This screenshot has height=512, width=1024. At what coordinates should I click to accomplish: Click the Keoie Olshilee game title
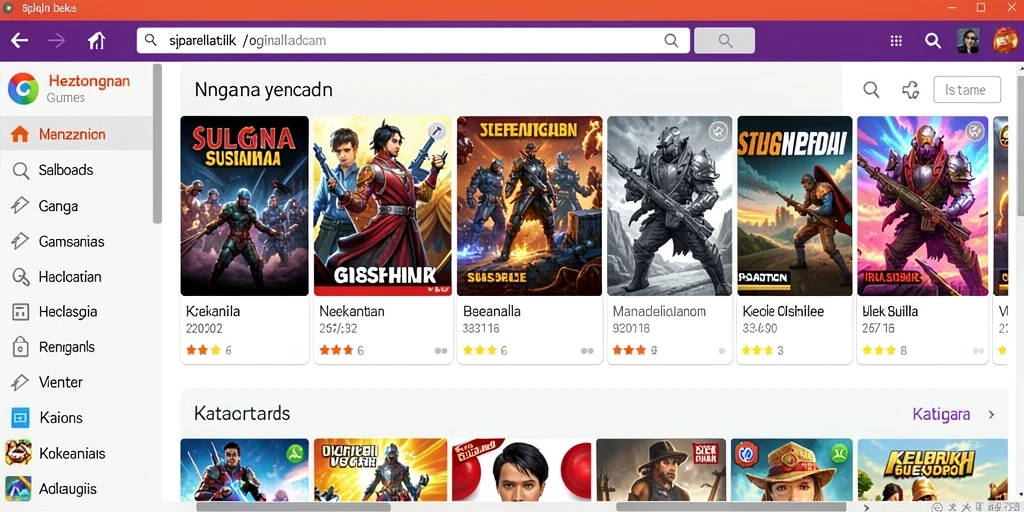[x=784, y=312]
